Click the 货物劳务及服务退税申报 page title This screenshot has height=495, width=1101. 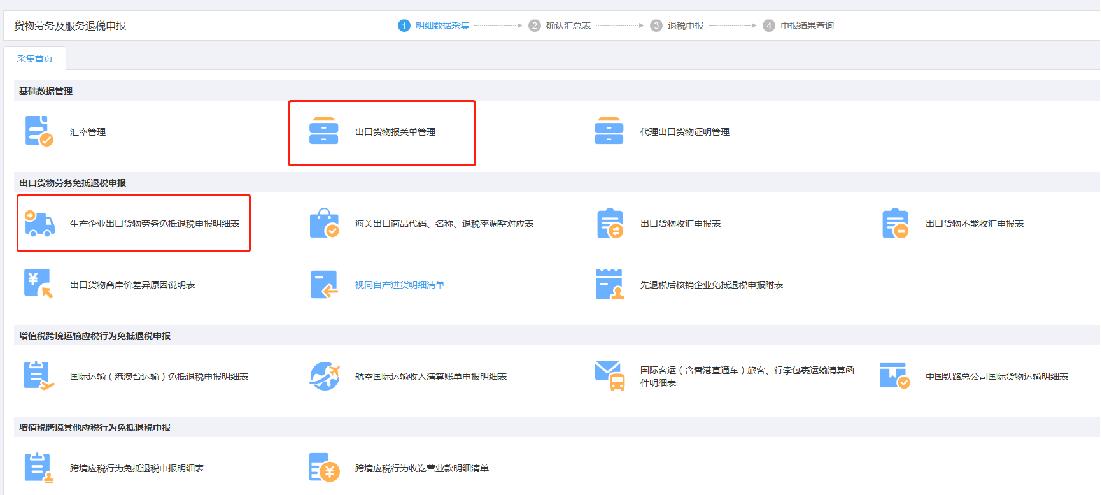(70, 27)
